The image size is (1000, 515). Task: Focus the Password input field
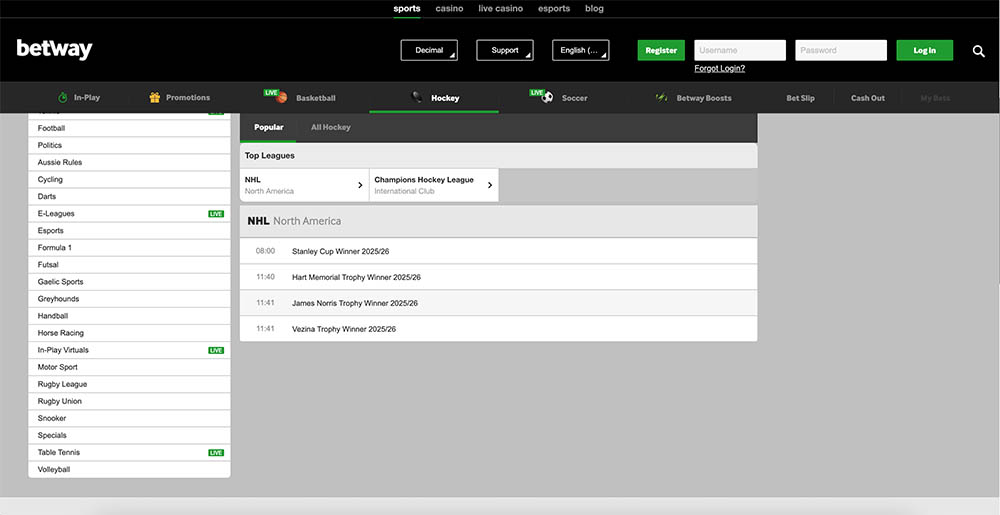(841, 50)
